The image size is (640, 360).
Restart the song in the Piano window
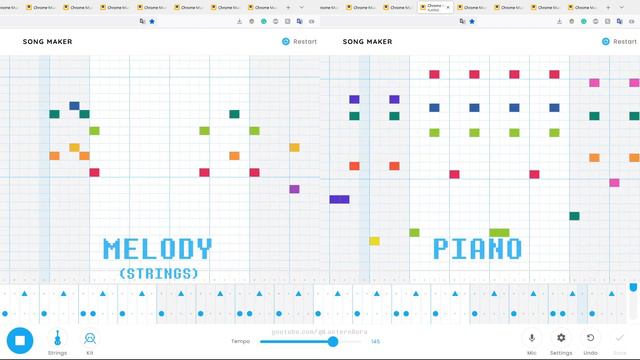[619, 41]
